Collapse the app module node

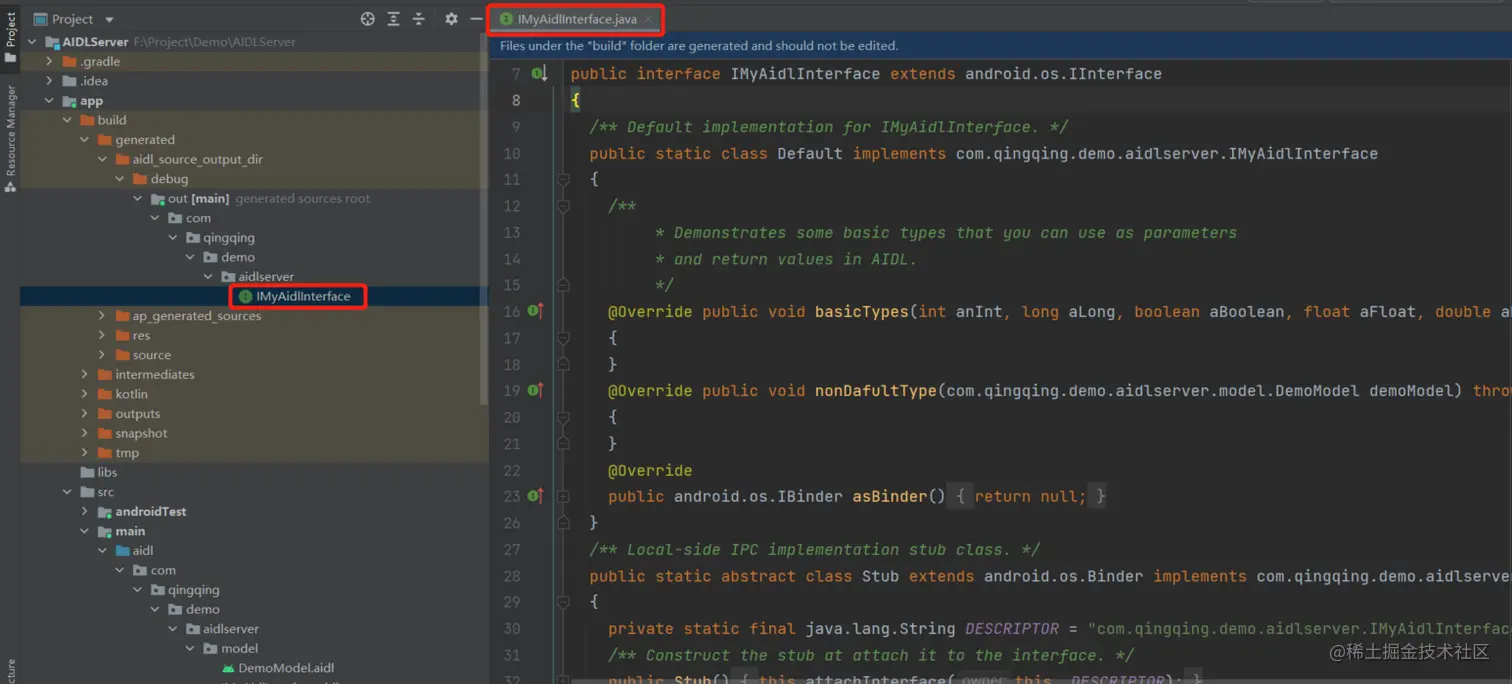click(49, 101)
